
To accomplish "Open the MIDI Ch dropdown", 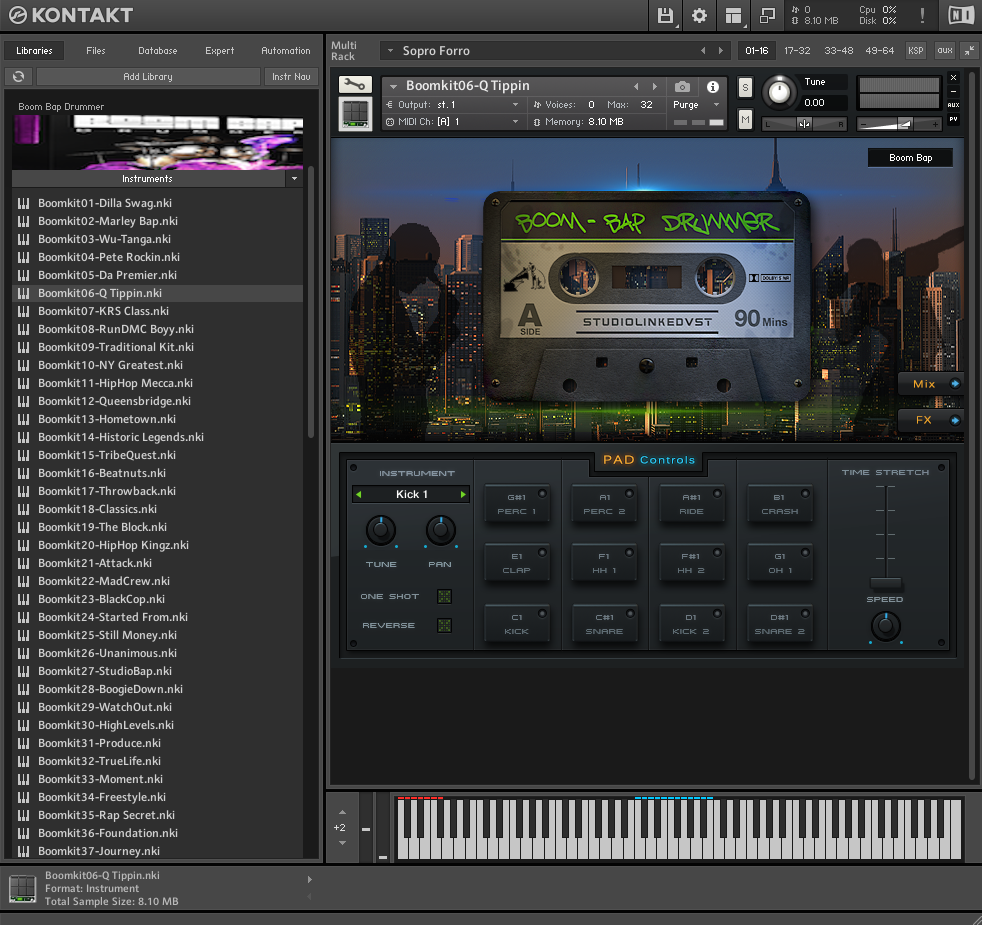I will tap(515, 121).
